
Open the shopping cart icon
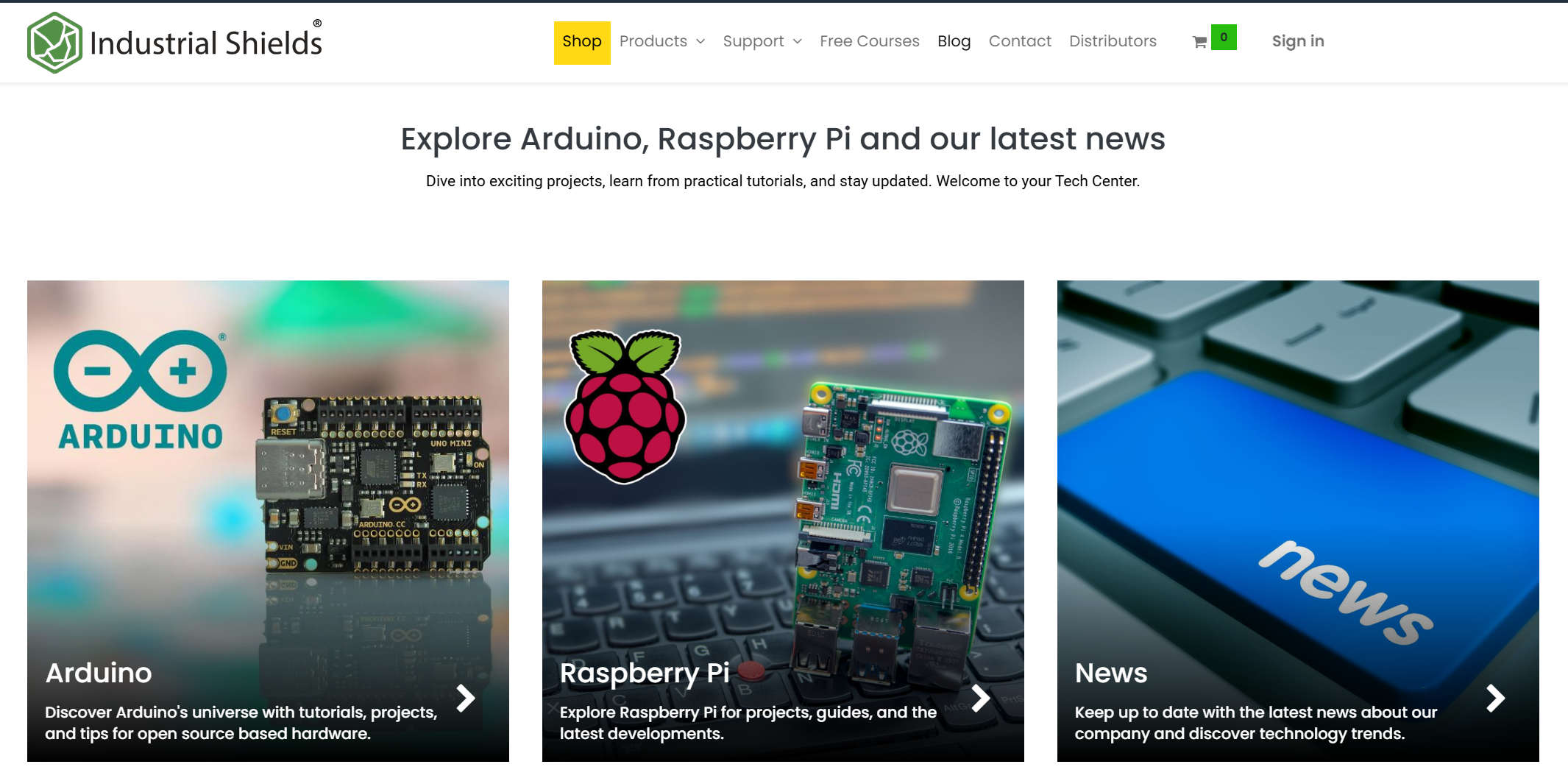click(1199, 43)
